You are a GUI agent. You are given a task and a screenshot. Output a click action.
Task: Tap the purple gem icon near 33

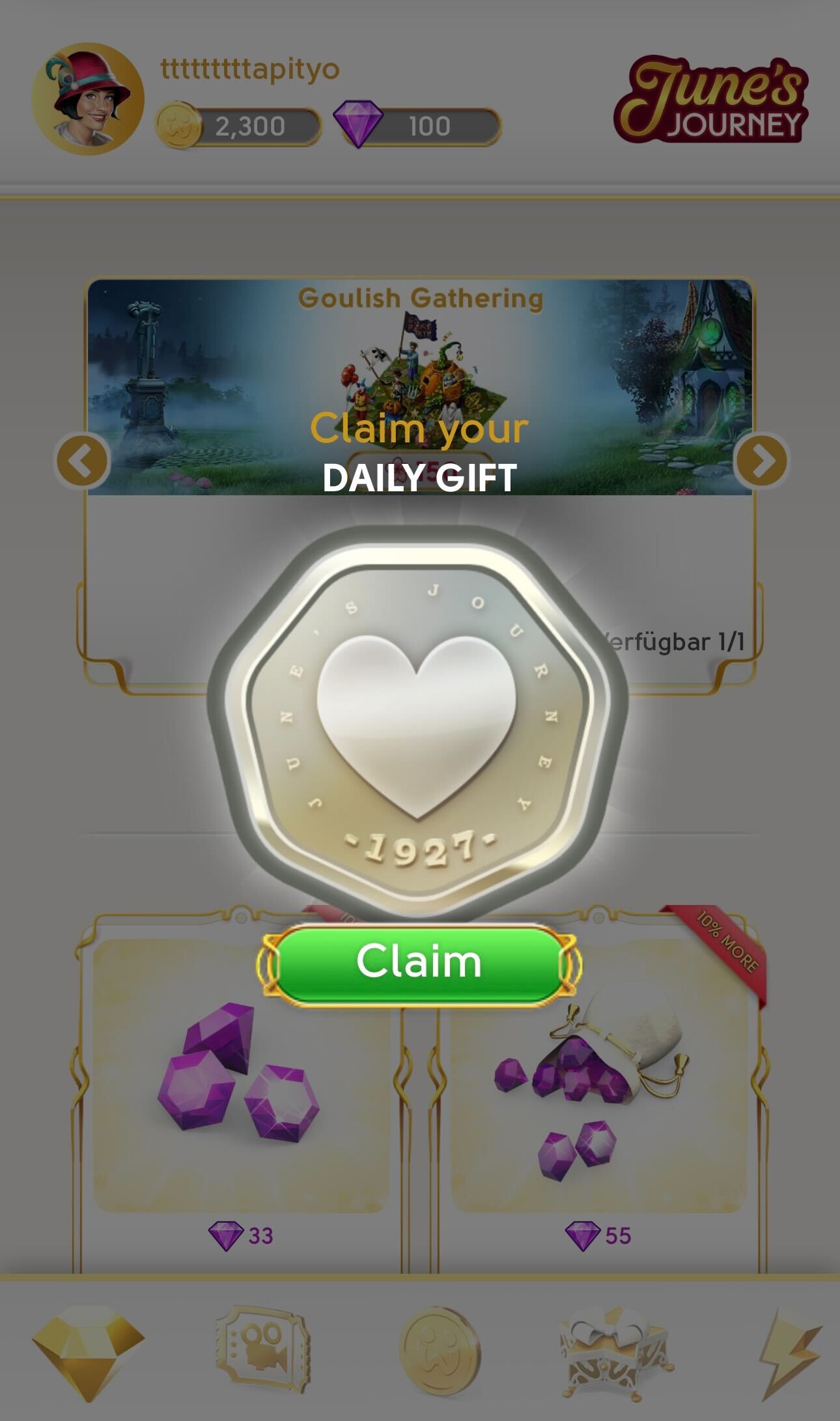(225, 1236)
